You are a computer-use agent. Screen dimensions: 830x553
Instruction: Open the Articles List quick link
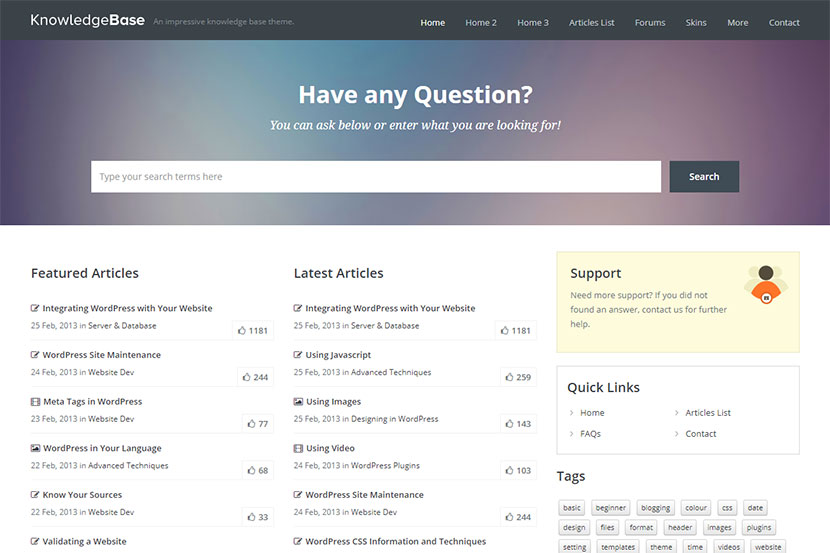(x=708, y=413)
